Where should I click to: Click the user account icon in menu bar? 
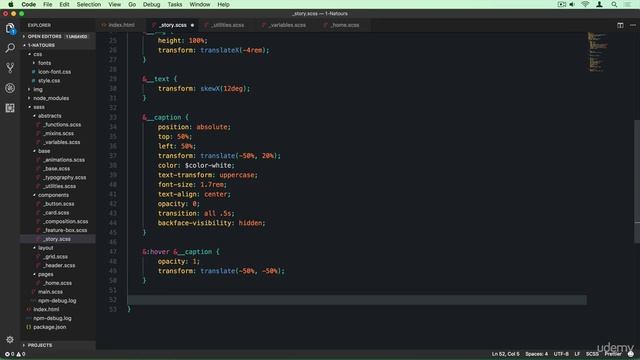(x=600, y=4)
